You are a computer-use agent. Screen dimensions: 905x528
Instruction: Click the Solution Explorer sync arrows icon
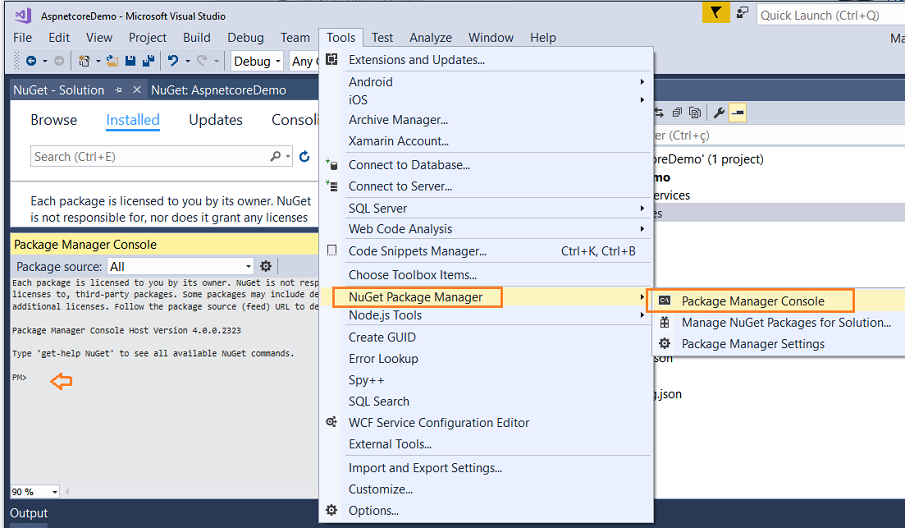click(x=659, y=113)
